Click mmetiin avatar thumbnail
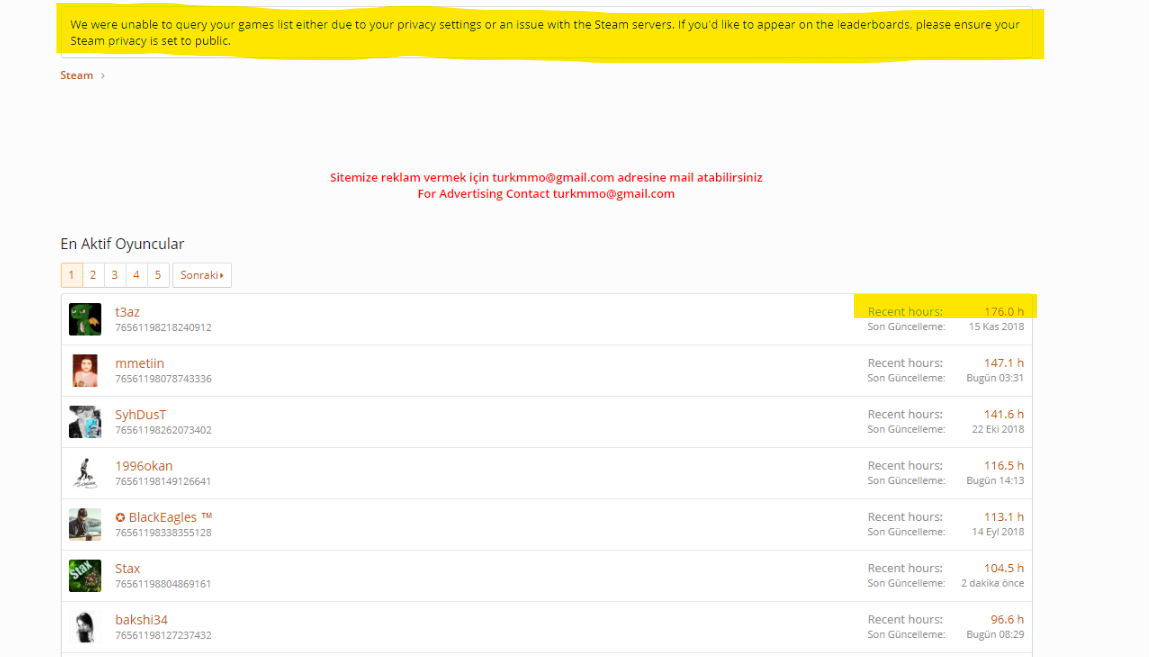 coord(85,371)
